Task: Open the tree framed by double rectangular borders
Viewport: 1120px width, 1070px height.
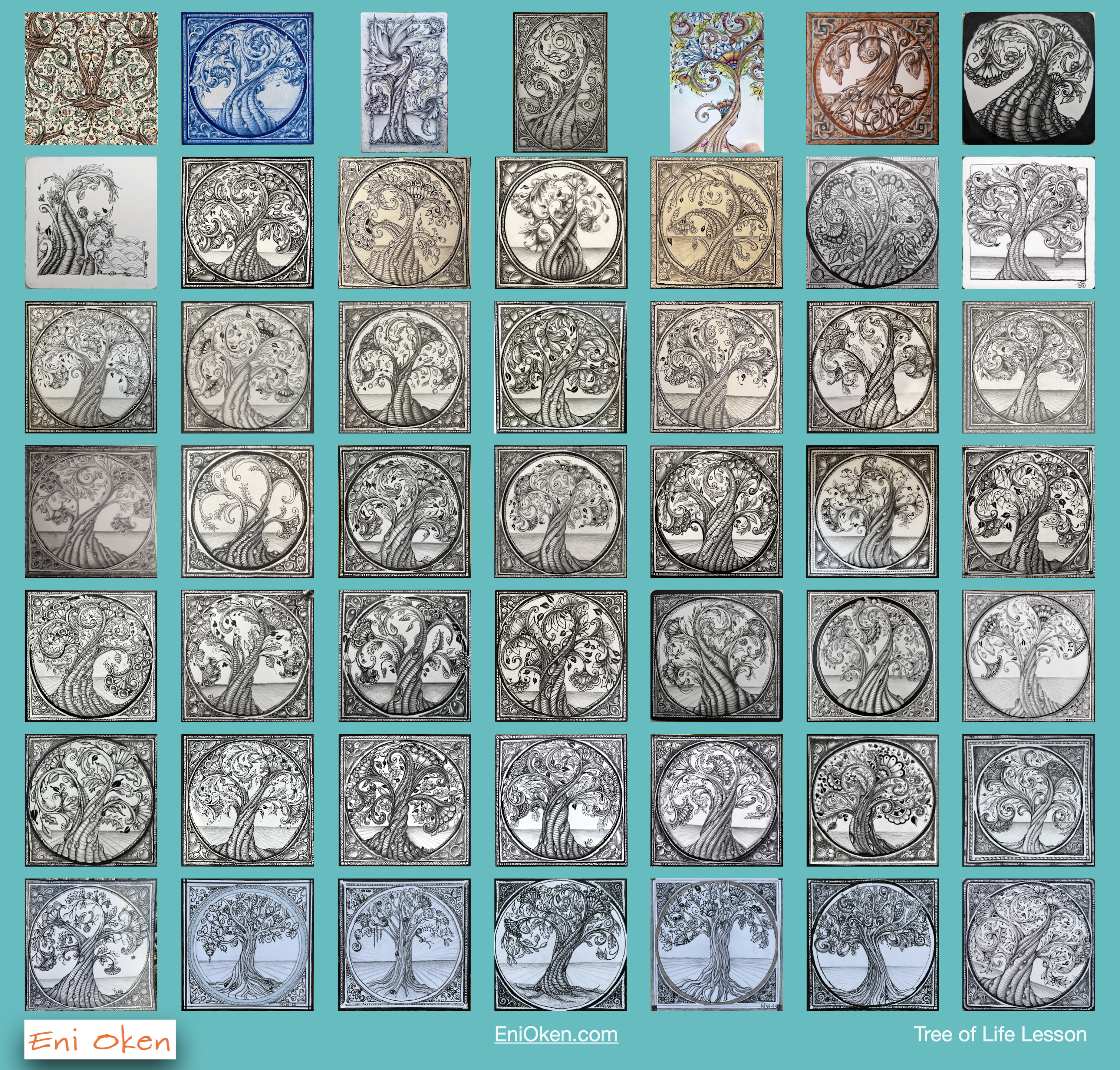Action: click(1029, 800)
